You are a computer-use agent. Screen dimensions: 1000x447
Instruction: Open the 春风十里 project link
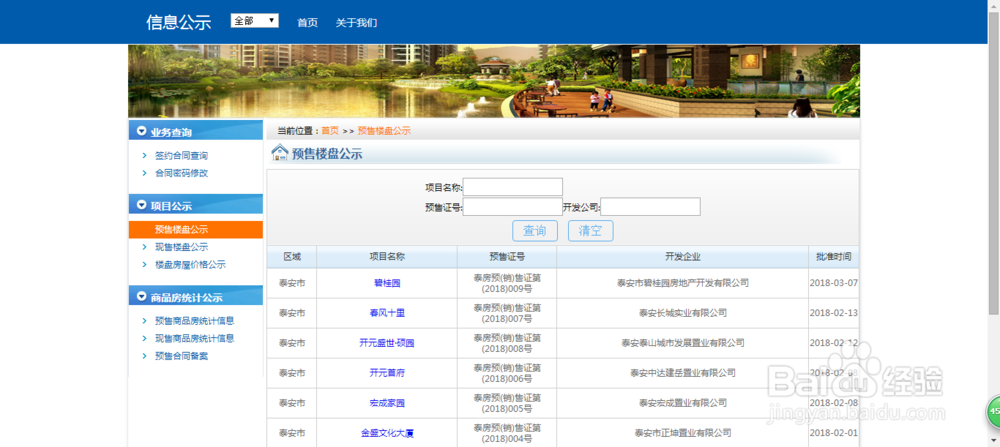(387, 313)
